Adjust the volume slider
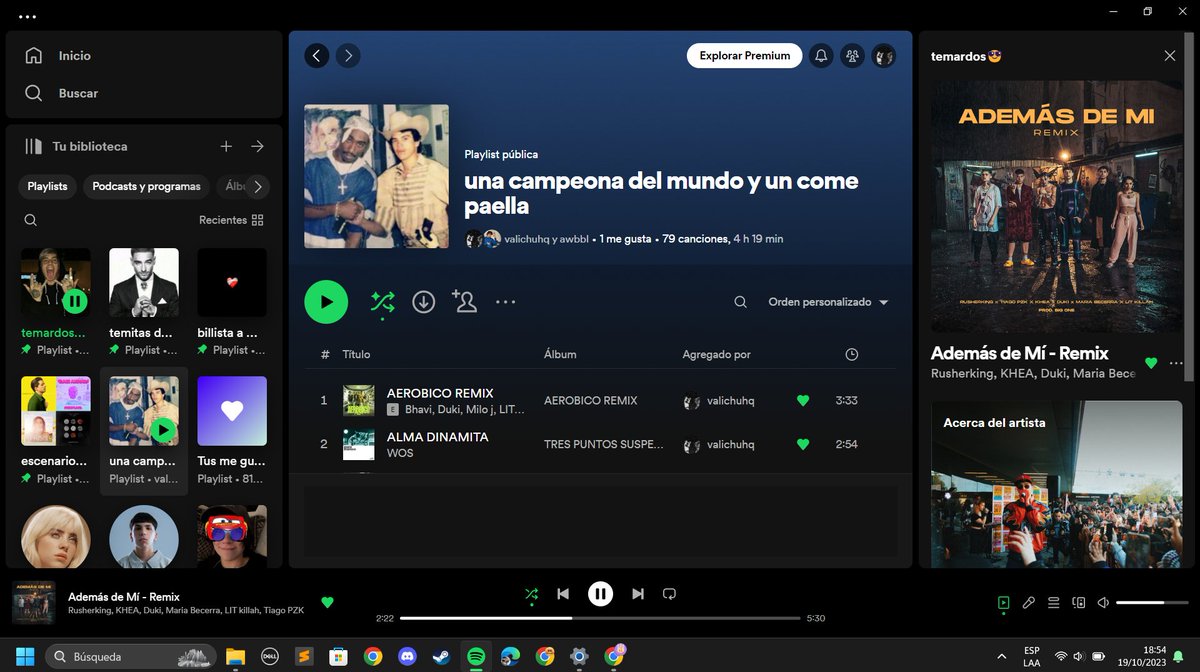This screenshot has height=672, width=1200. 1151,603
